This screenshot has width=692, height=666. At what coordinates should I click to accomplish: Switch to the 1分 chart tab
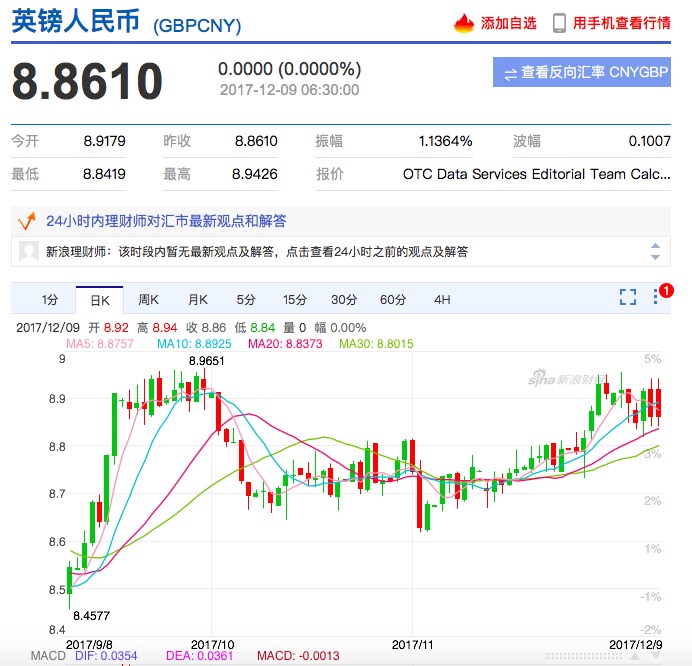[50, 300]
